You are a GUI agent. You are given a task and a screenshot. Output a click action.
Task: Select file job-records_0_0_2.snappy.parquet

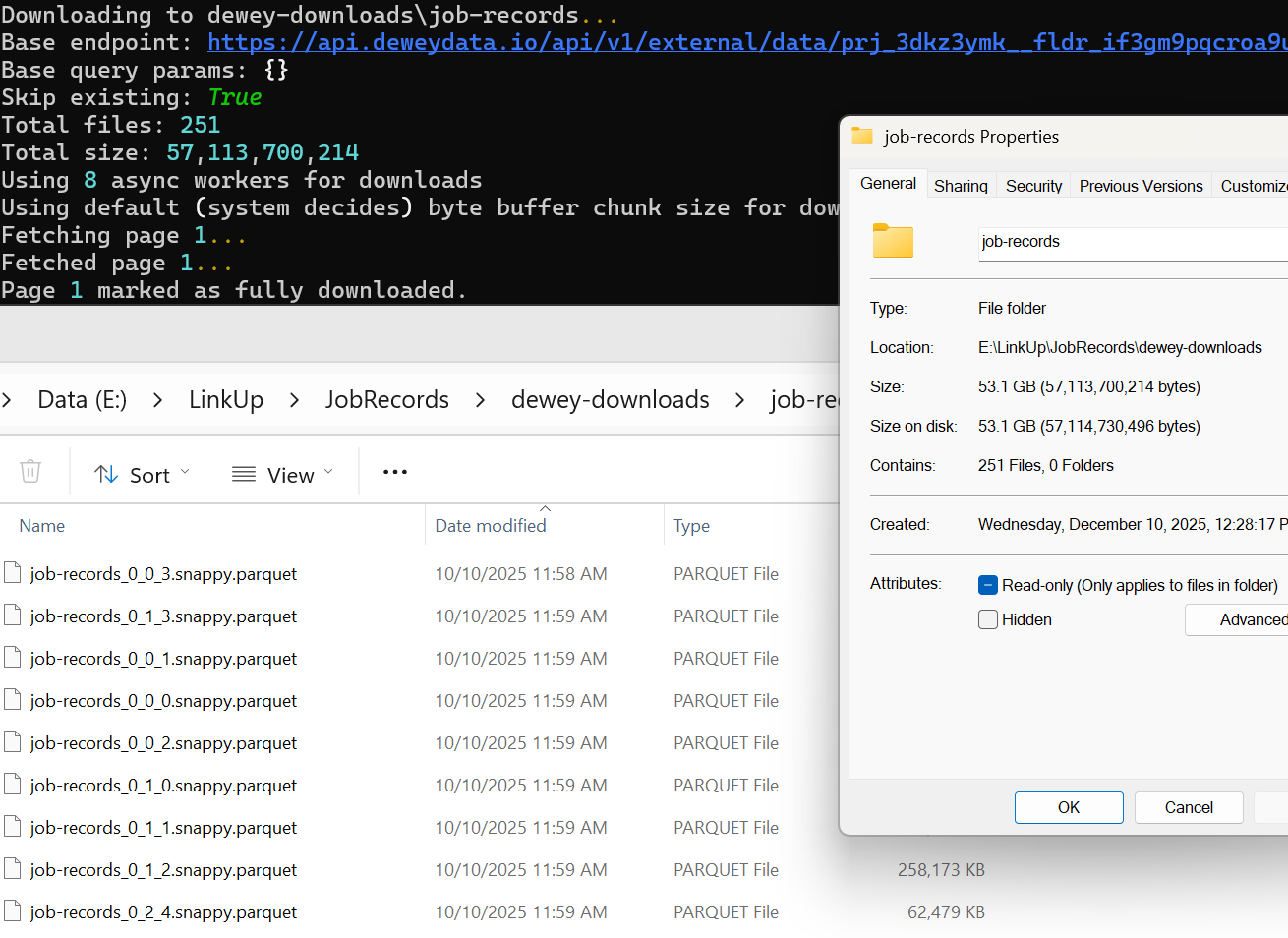tap(163, 743)
